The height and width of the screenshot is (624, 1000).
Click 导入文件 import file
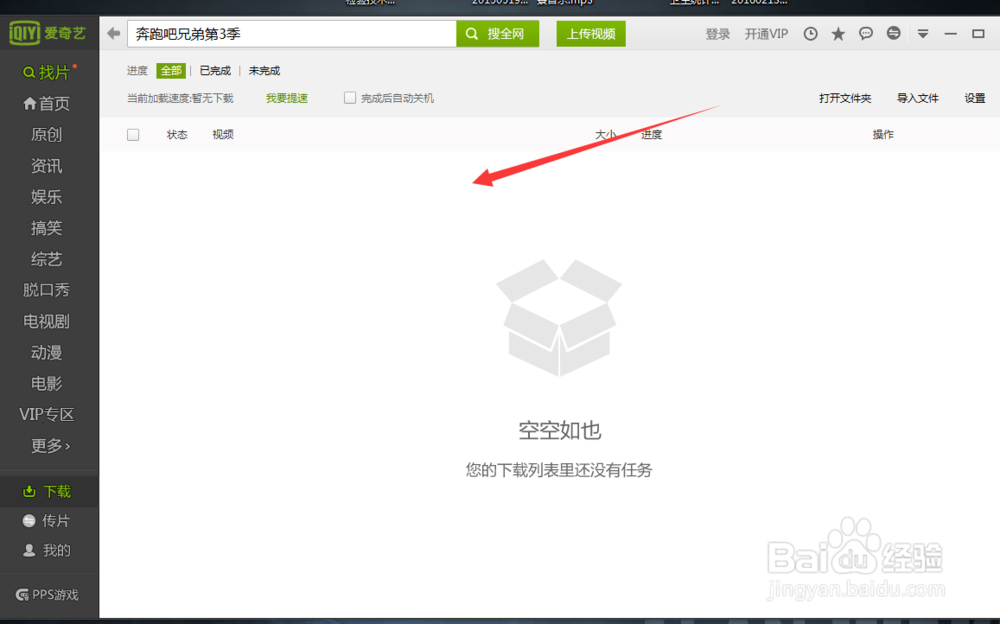[x=918, y=98]
